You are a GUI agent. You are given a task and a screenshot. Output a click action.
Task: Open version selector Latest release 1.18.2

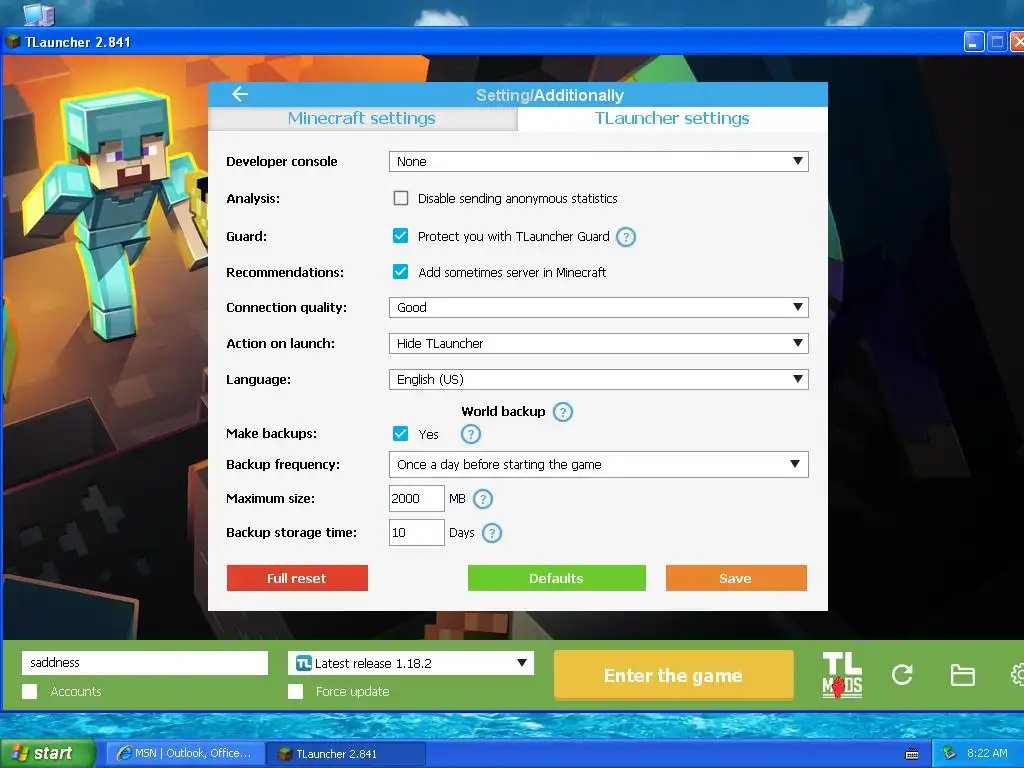tap(411, 663)
